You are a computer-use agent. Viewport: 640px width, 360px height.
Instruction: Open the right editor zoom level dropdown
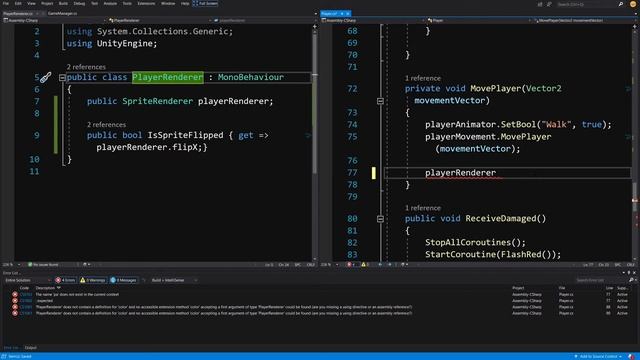click(330, 264)
